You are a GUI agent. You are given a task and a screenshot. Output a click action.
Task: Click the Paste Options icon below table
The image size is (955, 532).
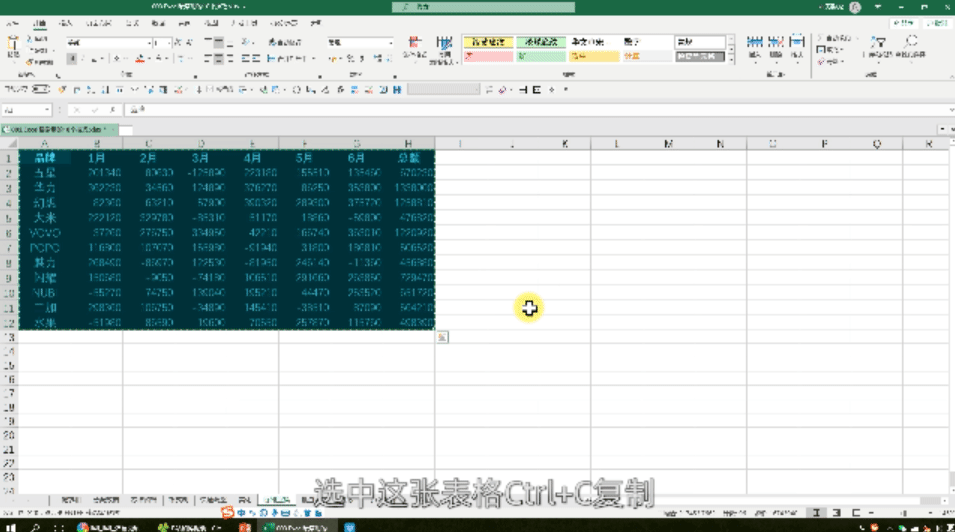coord(443,337)
